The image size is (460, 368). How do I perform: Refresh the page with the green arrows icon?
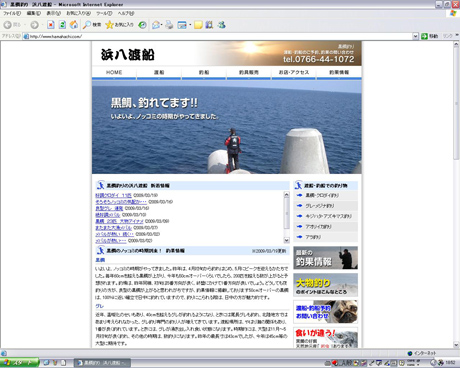click(62, 25)
